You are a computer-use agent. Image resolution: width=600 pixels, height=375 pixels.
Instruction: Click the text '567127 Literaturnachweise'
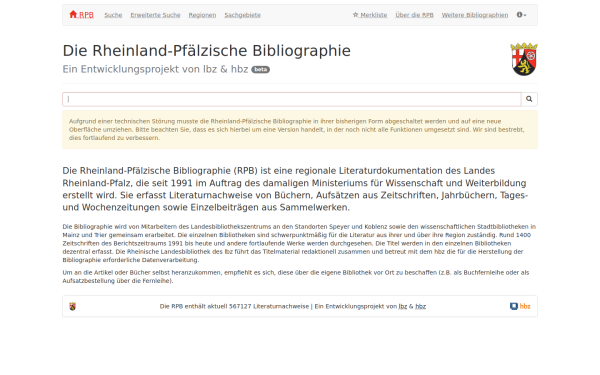pyautogui.click(x=269, y=306)
